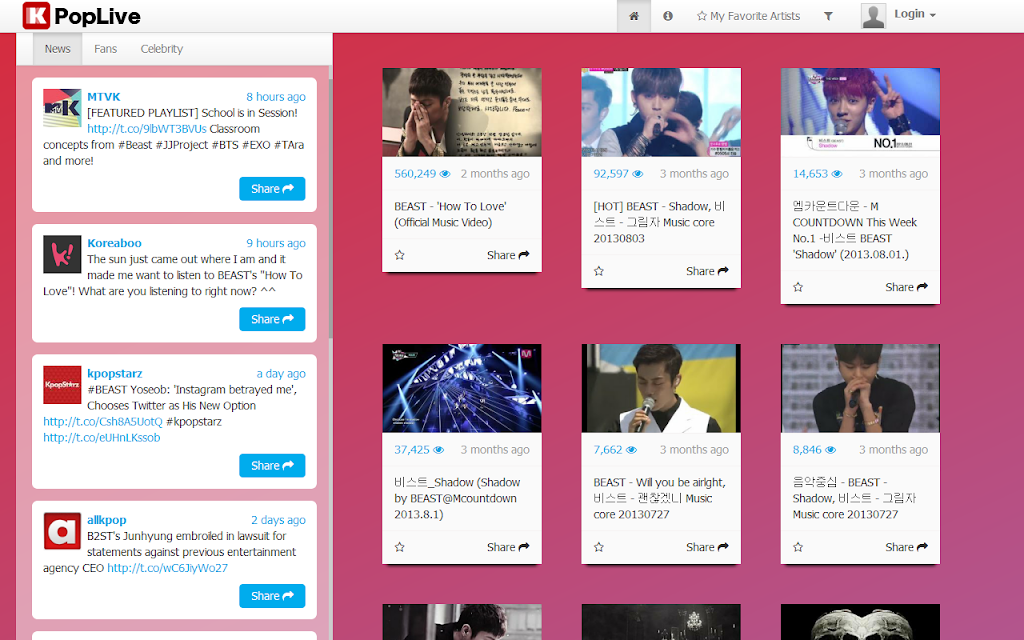Screen dimensions: 1024x640
Task: Share the M COUNTDOWN No.1 video
Action: click(906, 287)
